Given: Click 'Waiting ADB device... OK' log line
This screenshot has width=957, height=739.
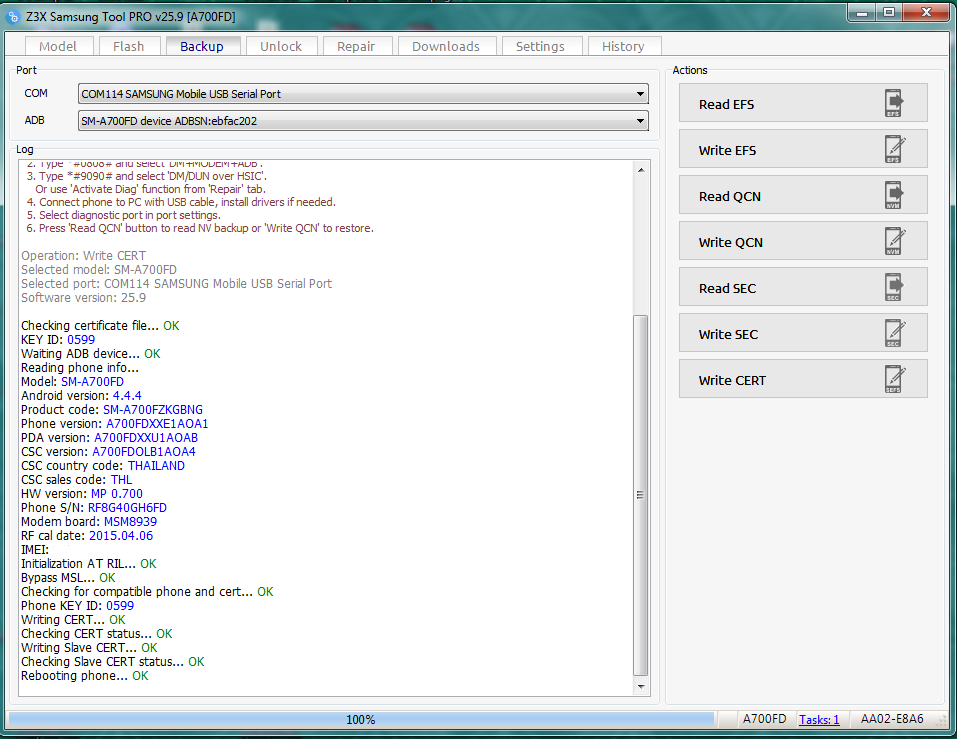Looking at the screenshot, I should [91, 353].
